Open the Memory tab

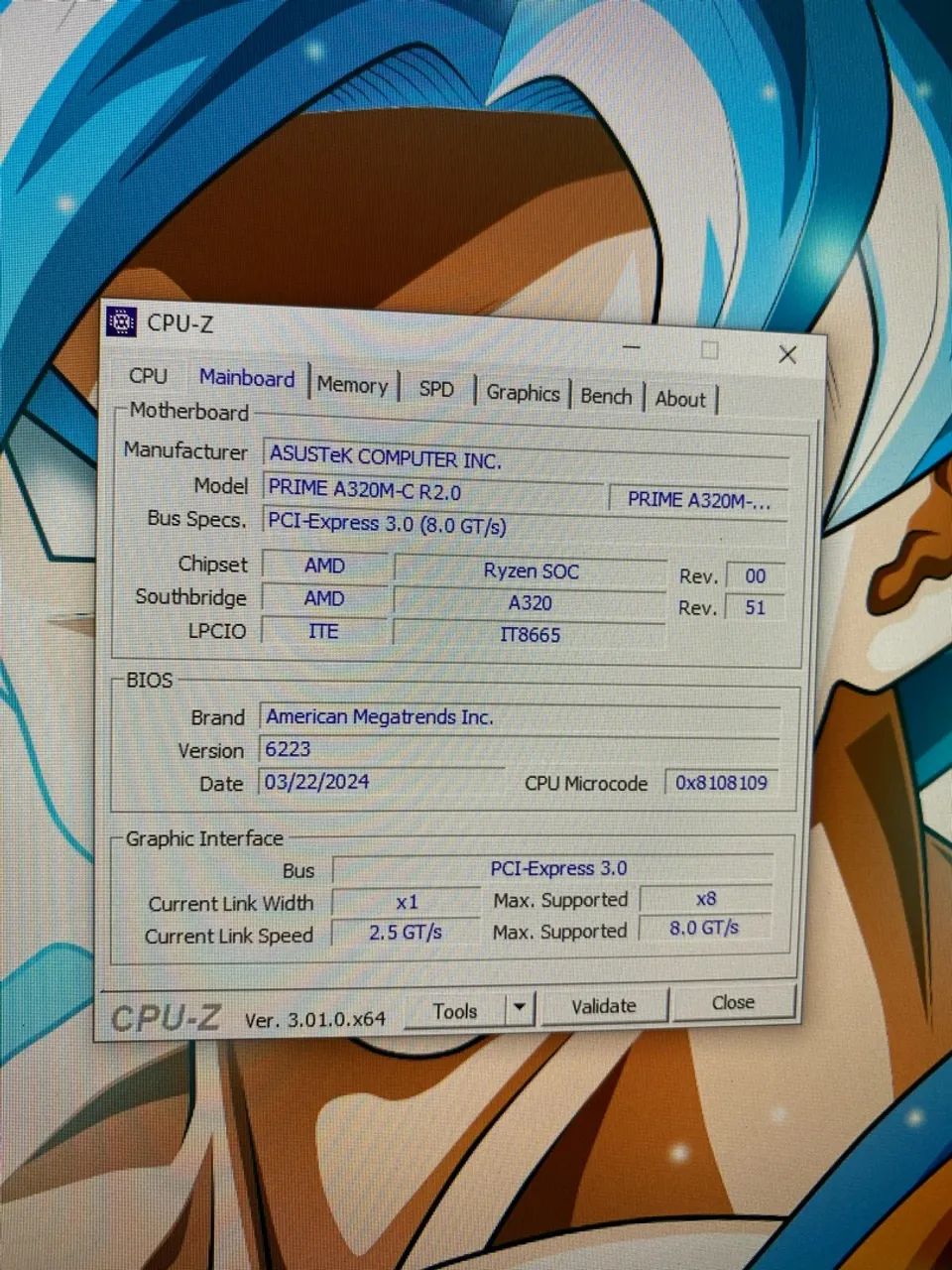point(352,385)
